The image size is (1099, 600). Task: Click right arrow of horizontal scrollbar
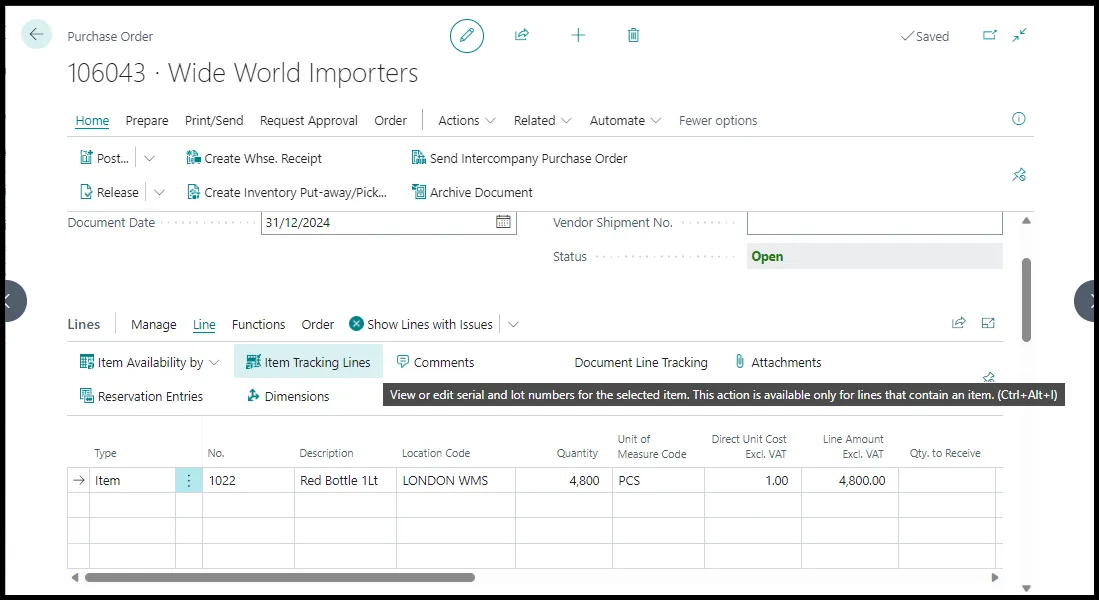[995, 578]
